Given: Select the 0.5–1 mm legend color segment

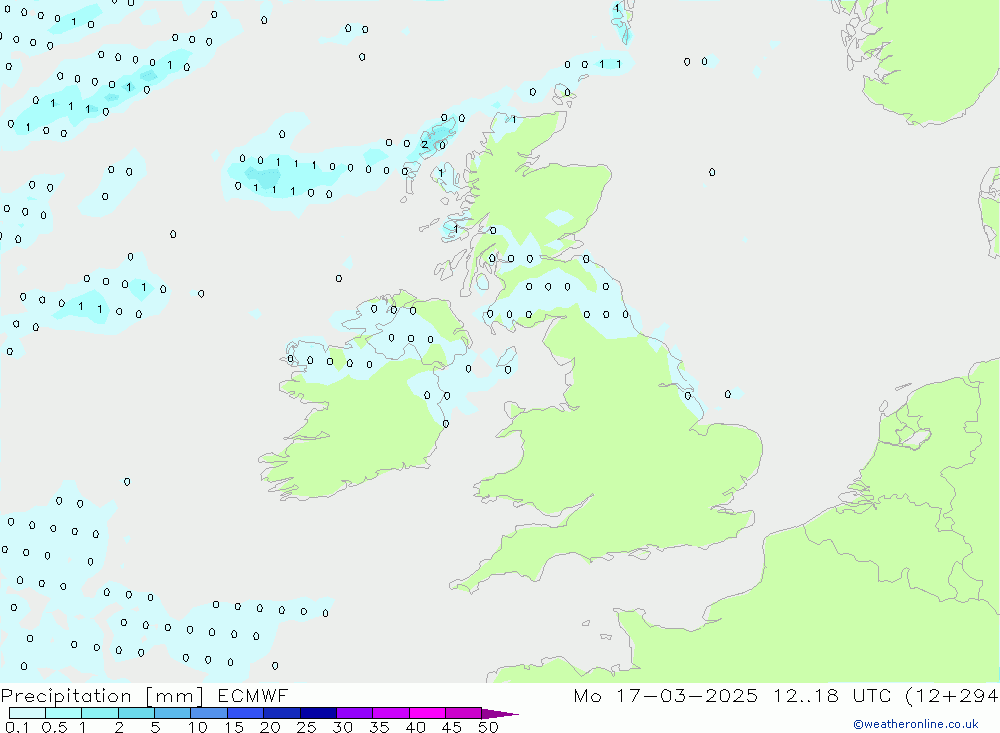Looking at the screenshot, I should pos(63,713).
